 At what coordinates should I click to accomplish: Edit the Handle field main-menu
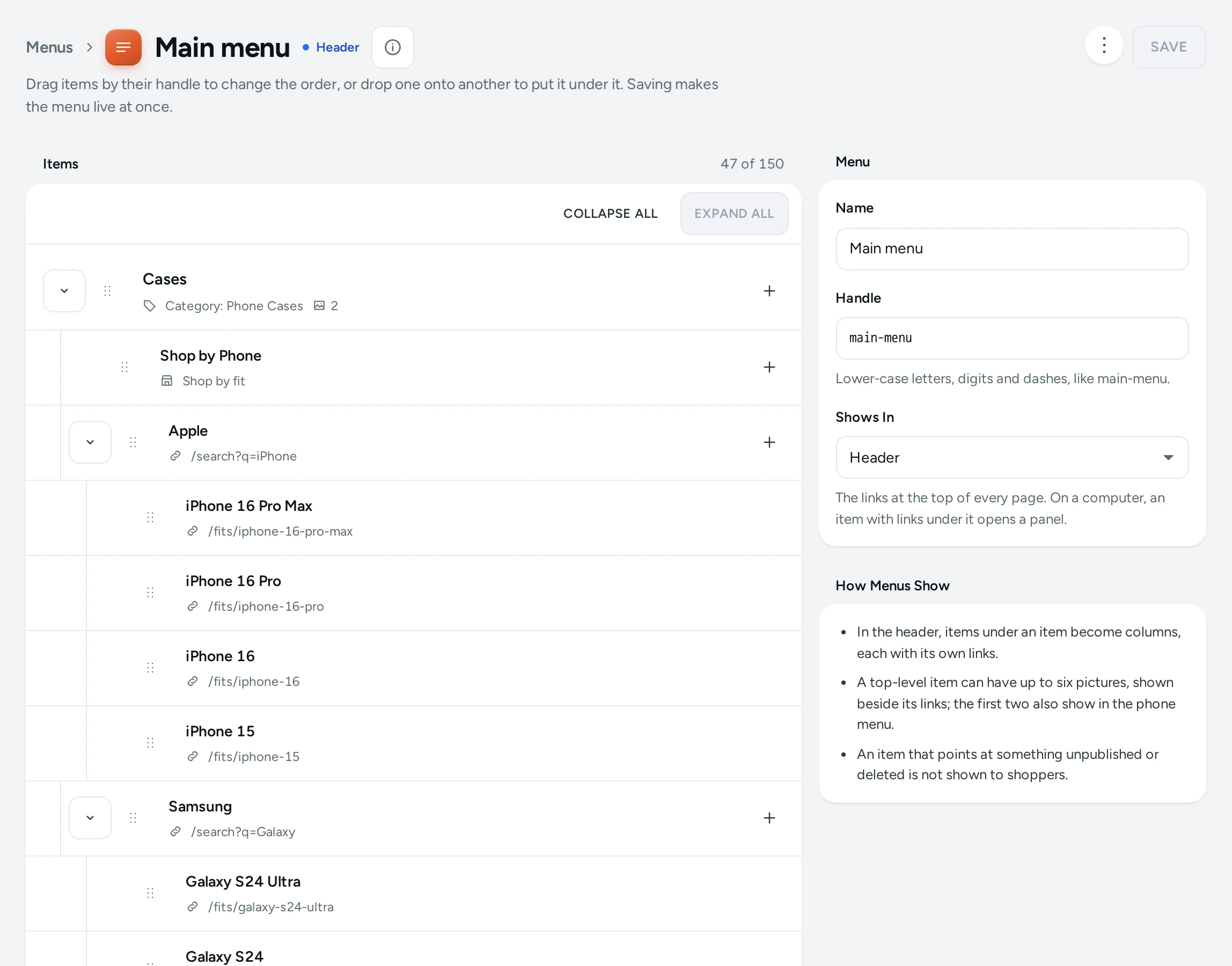click(x=1012, y=338)
